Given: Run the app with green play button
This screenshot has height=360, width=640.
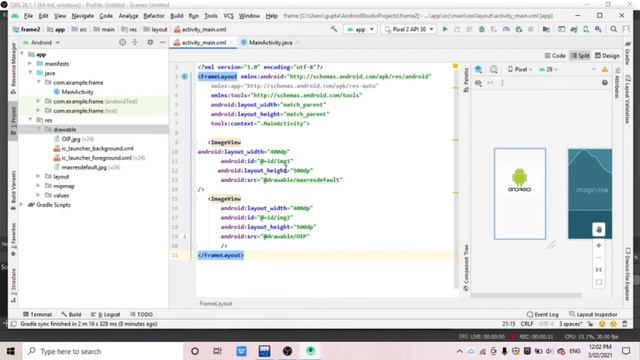Looking at the screenshot, I should tap(445, 29).
